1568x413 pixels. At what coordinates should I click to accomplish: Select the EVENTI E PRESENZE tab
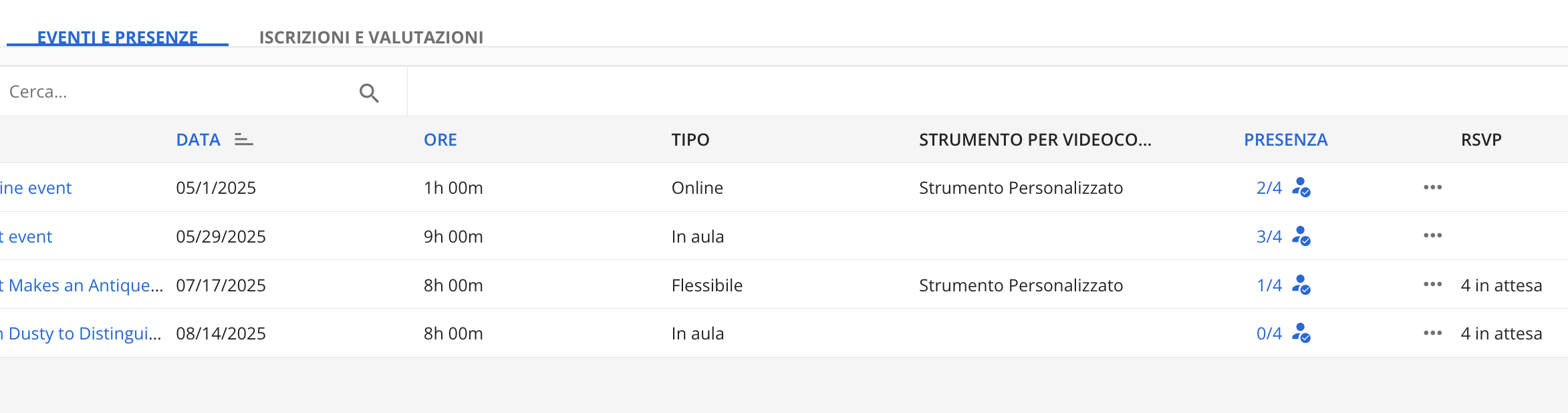click(x=118, y=37)
